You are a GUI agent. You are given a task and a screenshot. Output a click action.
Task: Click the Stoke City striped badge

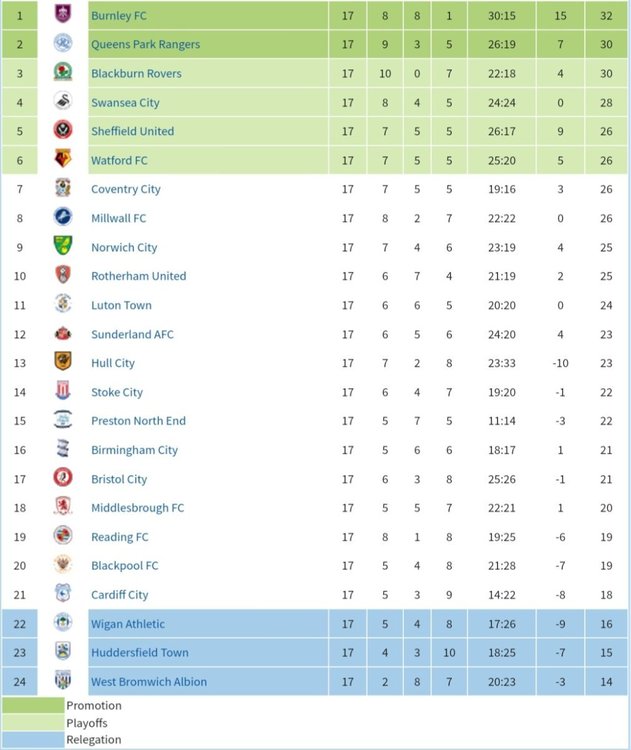(x=63, y=390)
